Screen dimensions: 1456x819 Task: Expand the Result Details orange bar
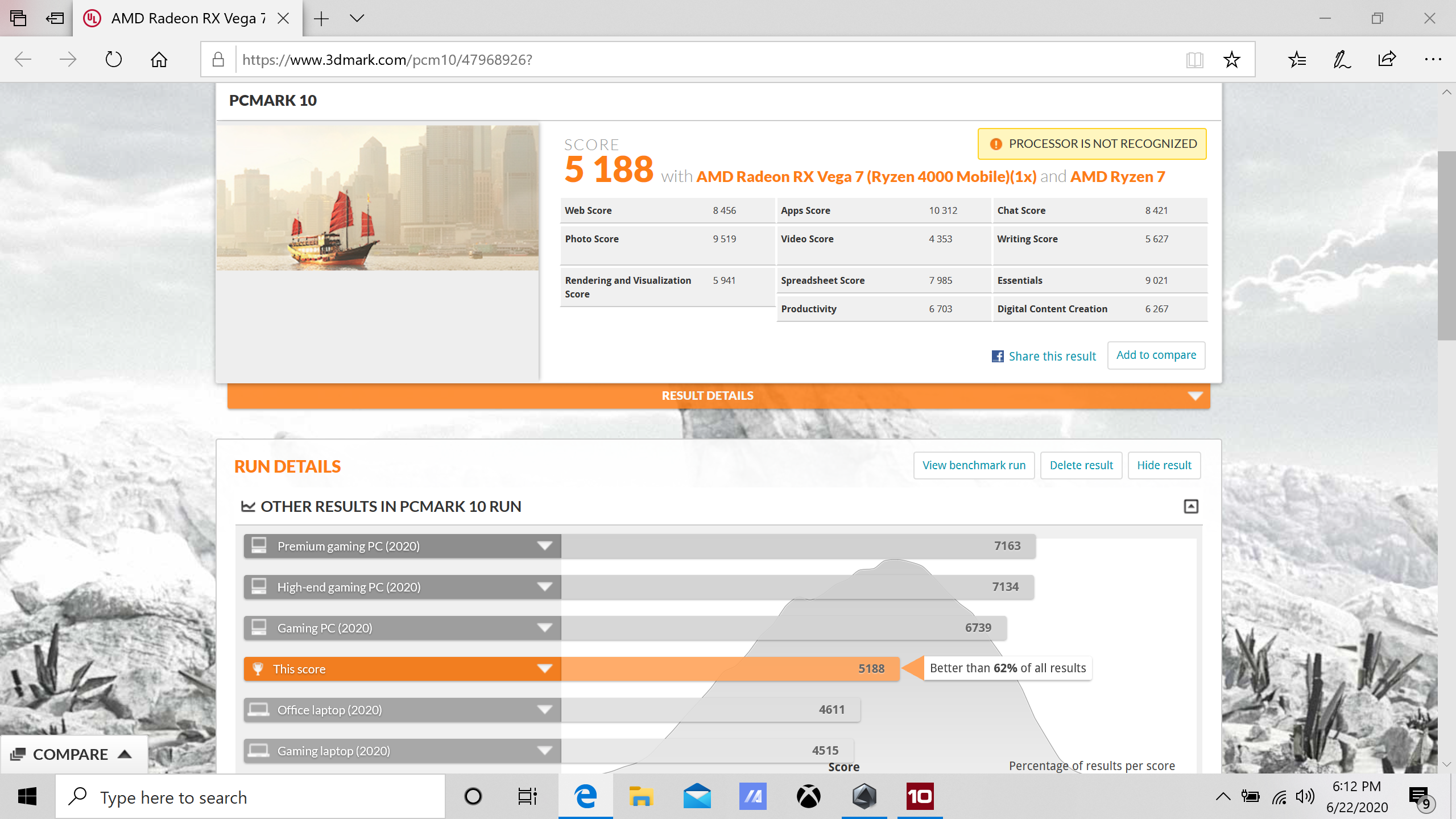[x=718, y=396]
